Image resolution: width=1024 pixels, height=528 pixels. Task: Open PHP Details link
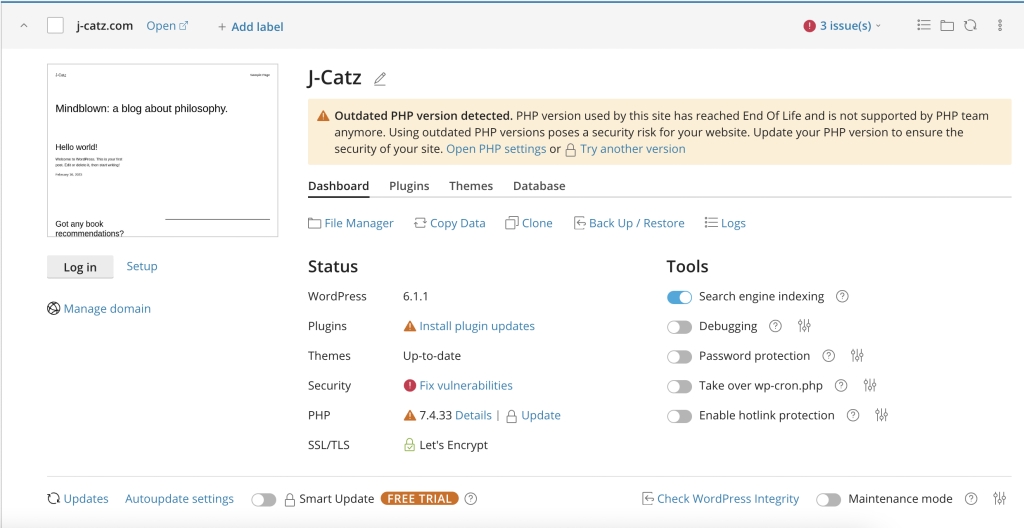(473, 415)
